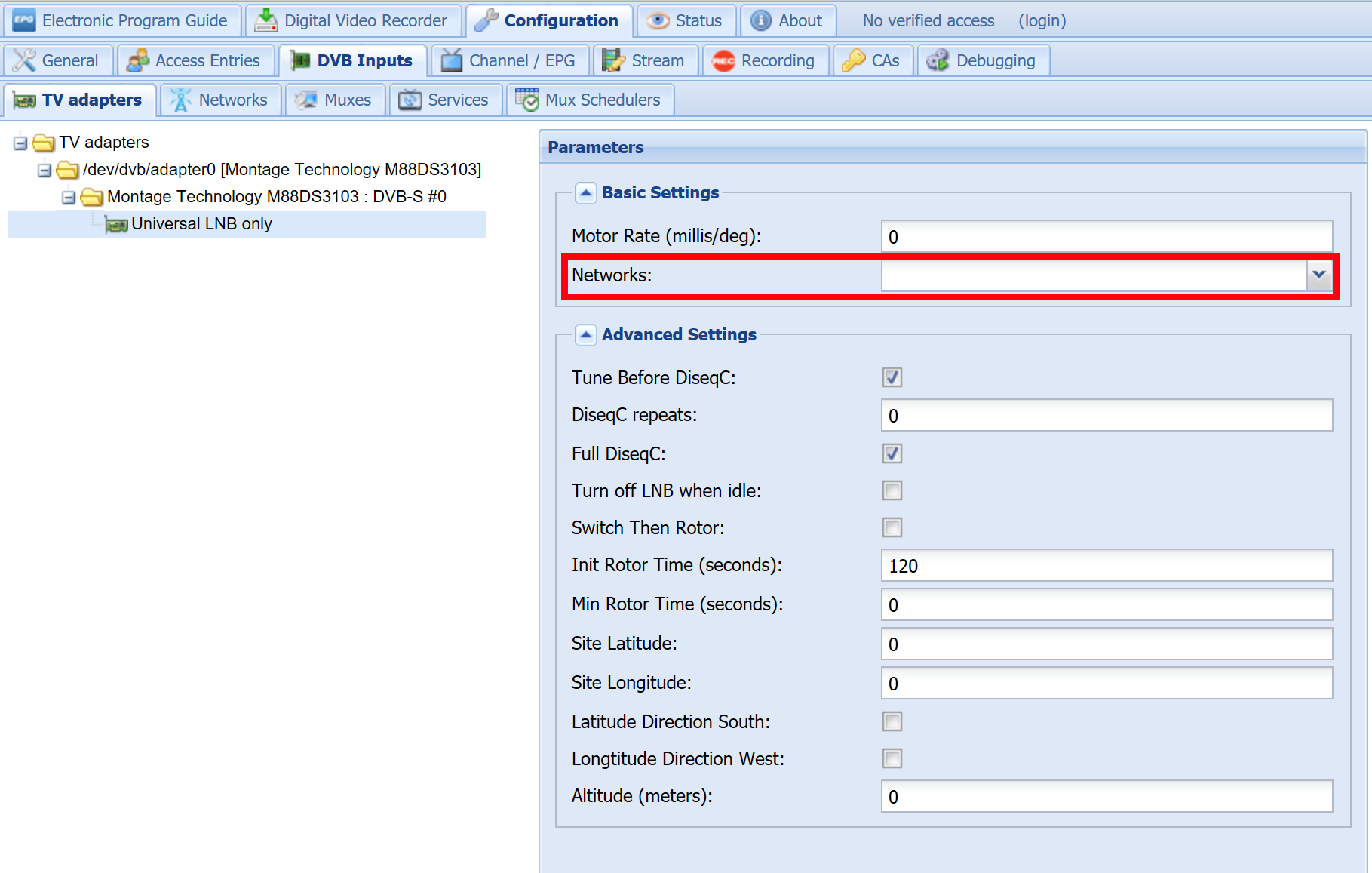Image resolution: width=1372 pixels, height=873 pixels.
Task: Toggle the Full DiseqC checkbox
Action: 892,453
